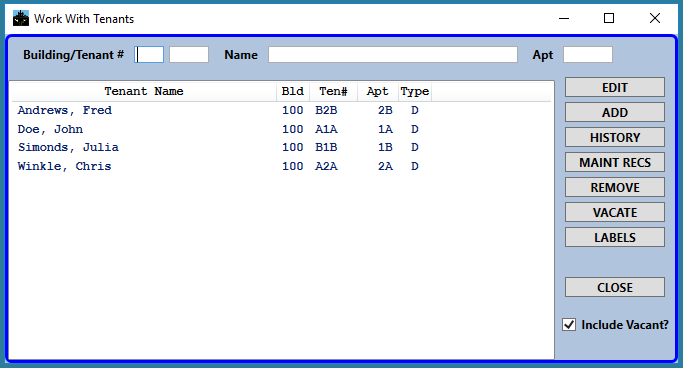Sort by Tenant Name column header
Image resolution: width=683 pixels, height=368 pixels.
click(x=144, y=91)
